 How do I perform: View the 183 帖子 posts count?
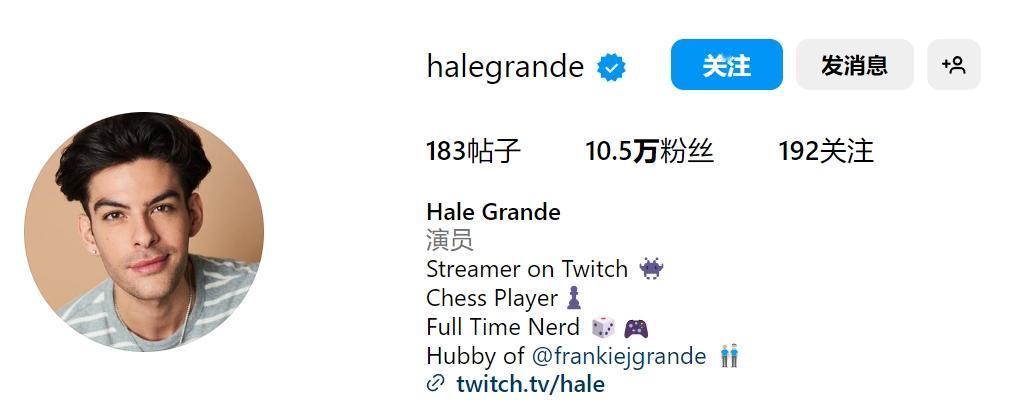click(x=473, y=152)
